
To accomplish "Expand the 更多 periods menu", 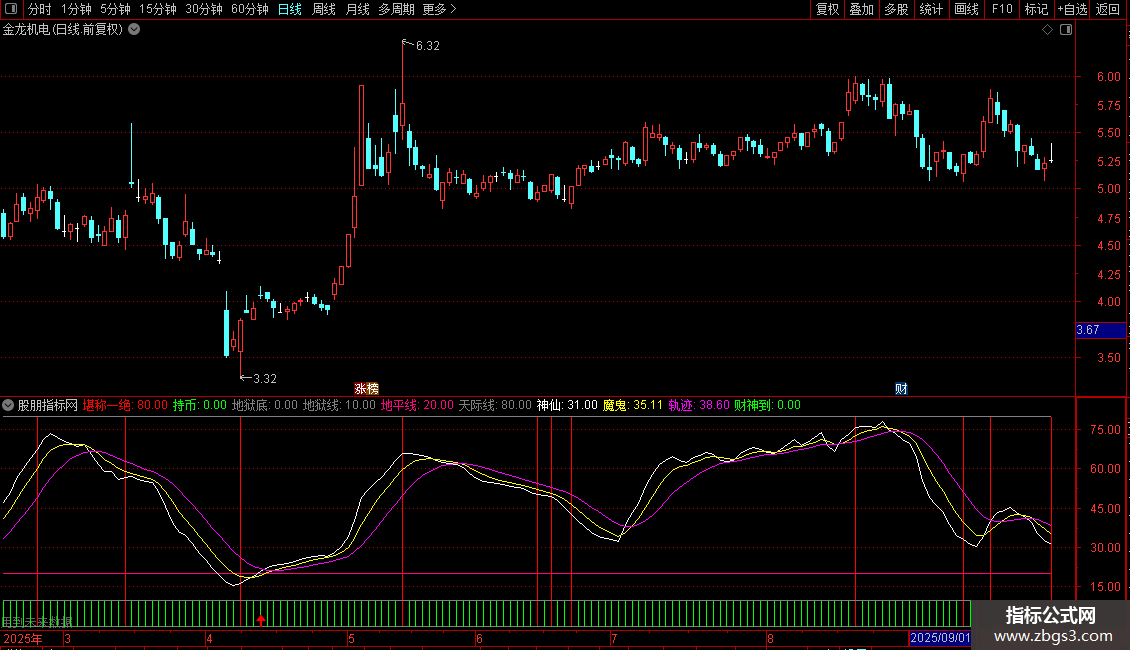I will point(438,9).
